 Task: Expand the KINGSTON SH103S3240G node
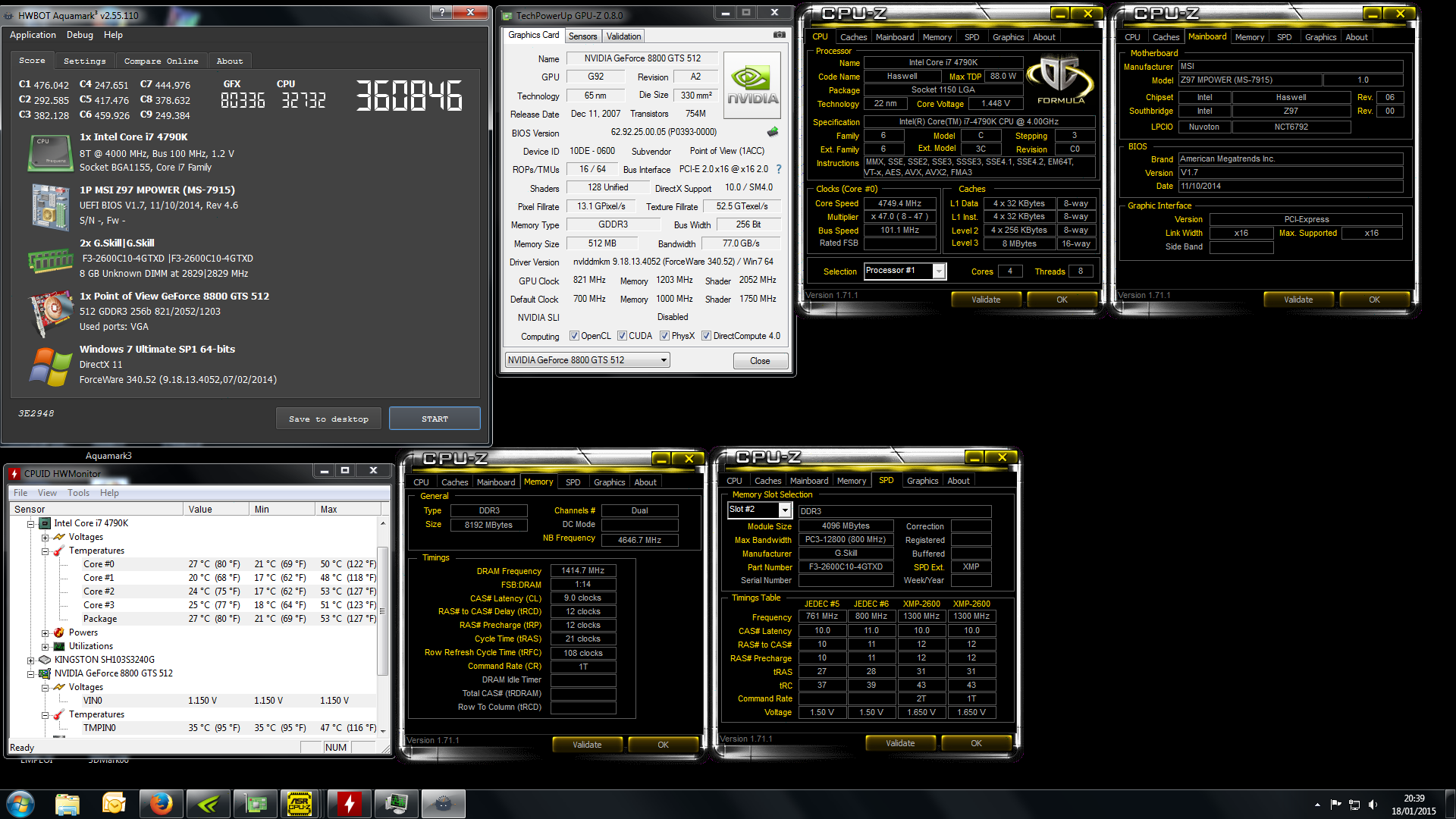click(x=31, y=661)
